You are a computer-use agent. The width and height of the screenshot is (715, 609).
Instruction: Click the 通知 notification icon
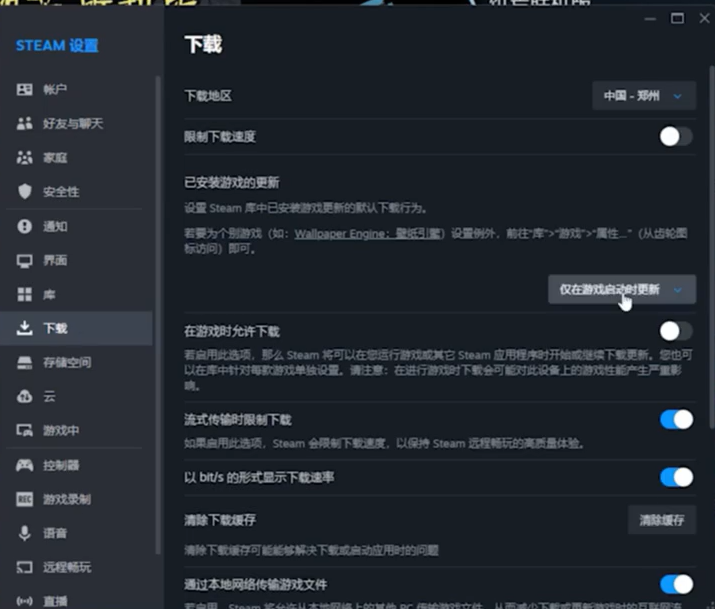pos(25,226)
